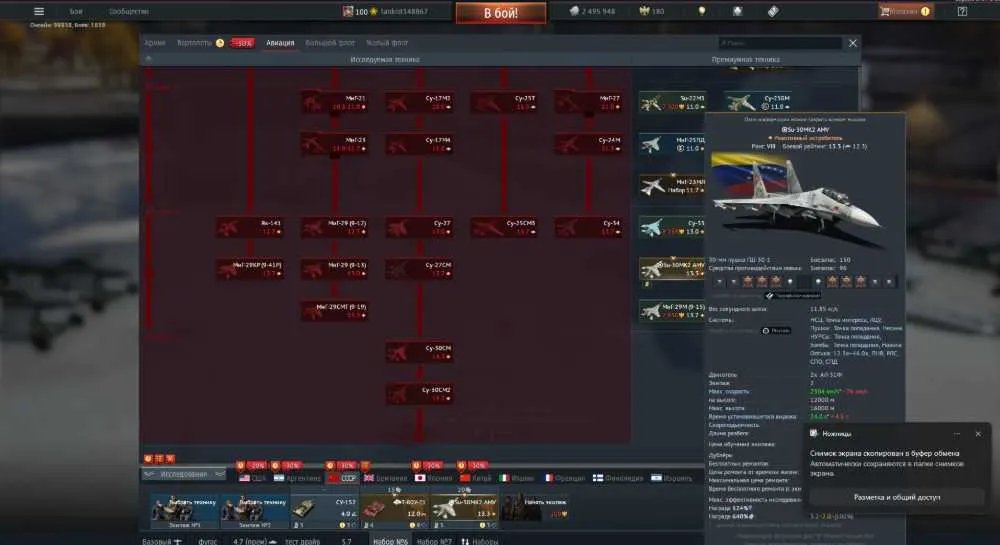The image size is (1000, 545).
Task: Choose the Япония nation flag
Action: 433,477
